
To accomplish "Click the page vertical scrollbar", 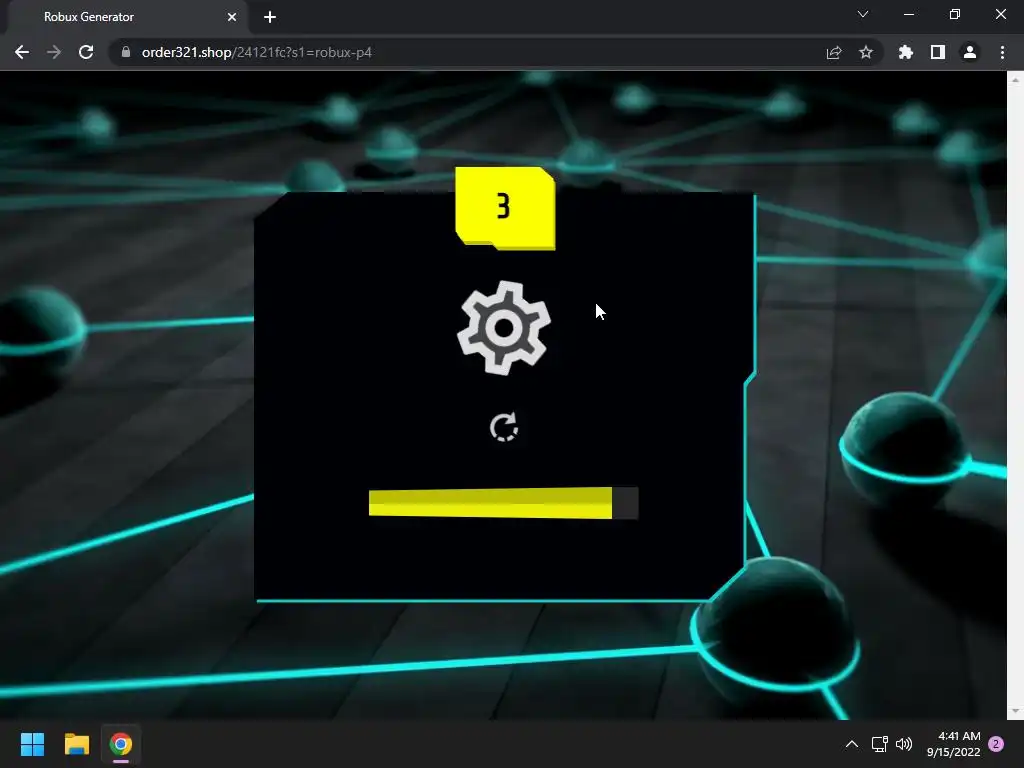I will (1015, 395).
